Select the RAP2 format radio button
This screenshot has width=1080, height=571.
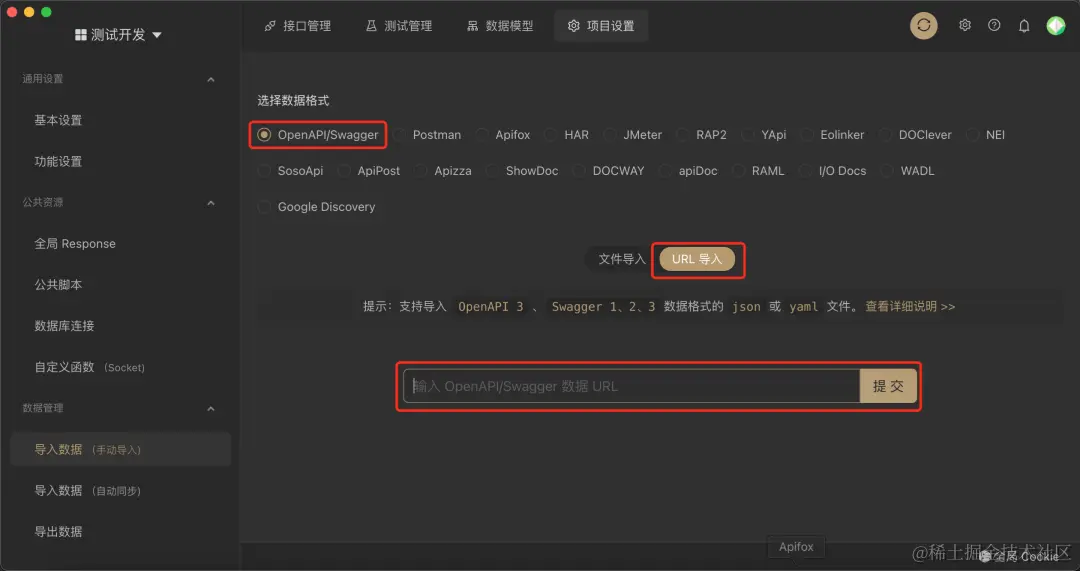click(x=682, y=134)
